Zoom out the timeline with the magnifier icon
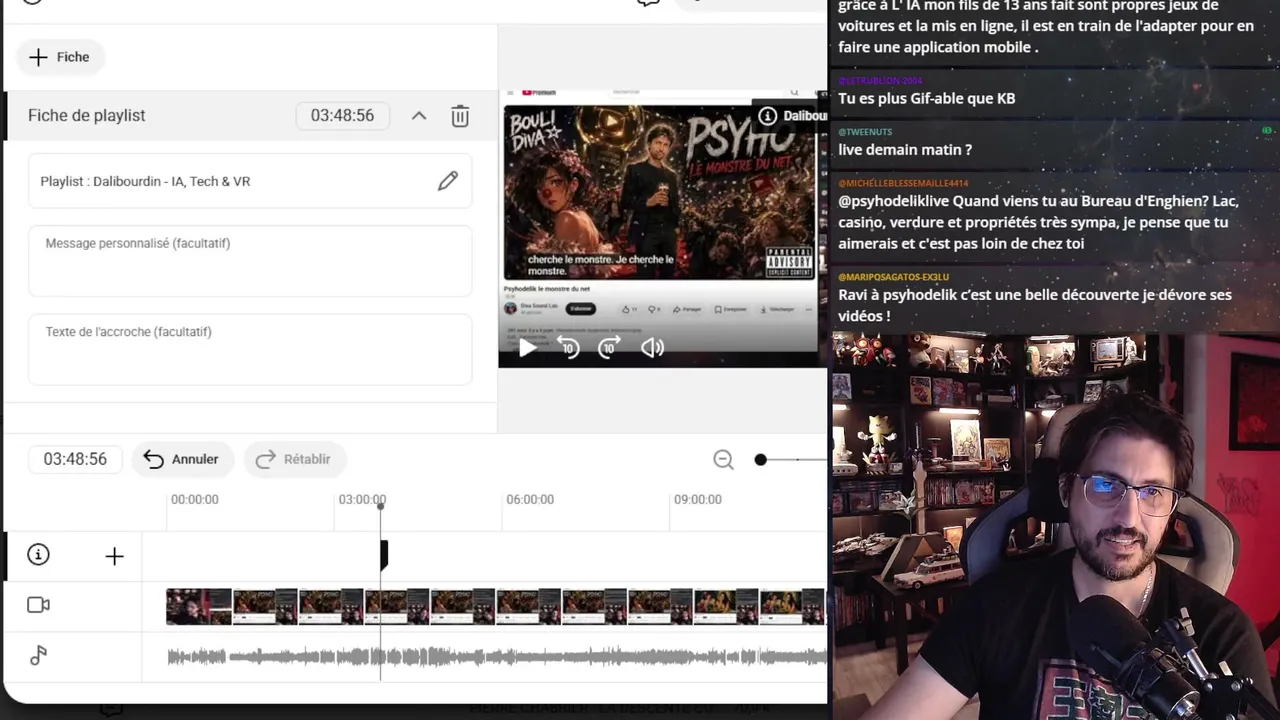This screenshot has height=720, width=1280. pos(723,459)
